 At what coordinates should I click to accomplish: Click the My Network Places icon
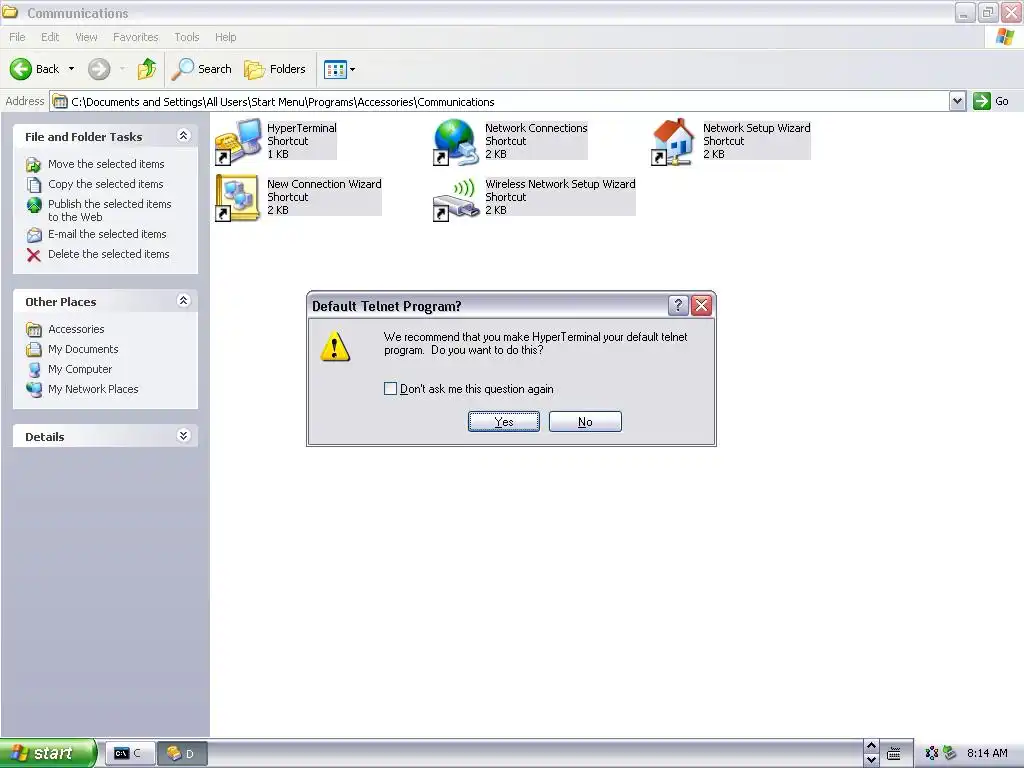click(x=34, y=389)
